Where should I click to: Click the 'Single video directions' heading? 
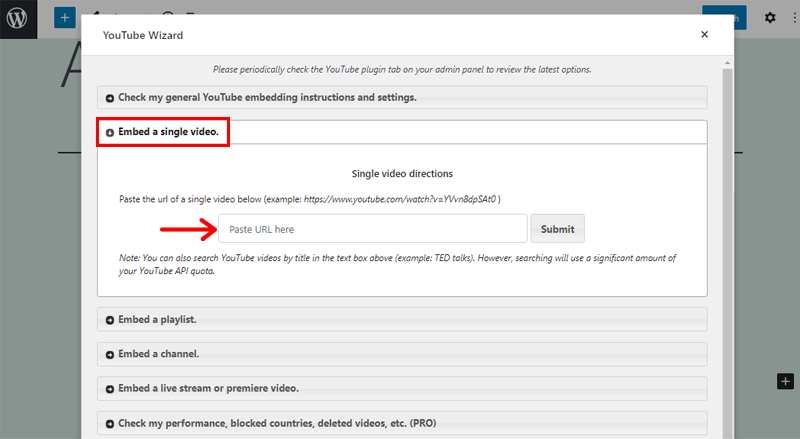coord(402,174)
